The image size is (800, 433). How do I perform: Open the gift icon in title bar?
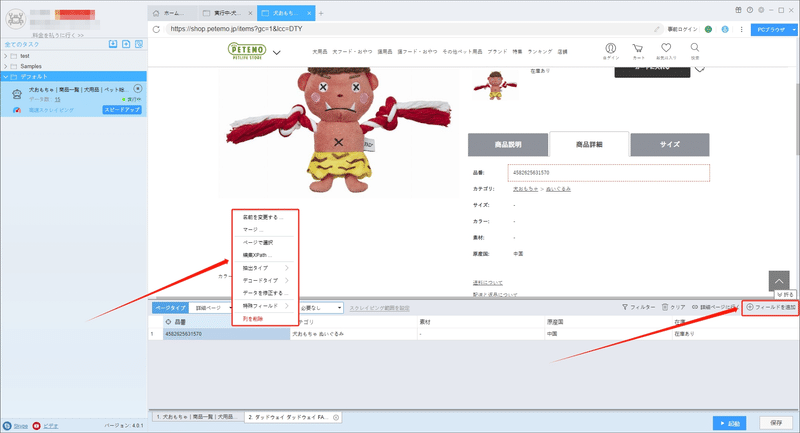click(738, 10)
